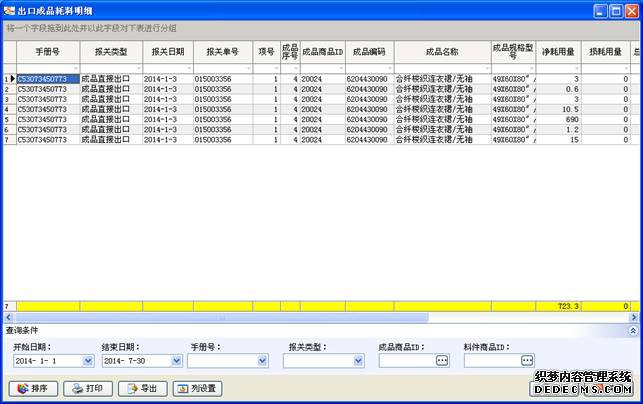Click the 成品商品ID input field
The height and width of the screenshot is (404, 643).
coord(406,361)
